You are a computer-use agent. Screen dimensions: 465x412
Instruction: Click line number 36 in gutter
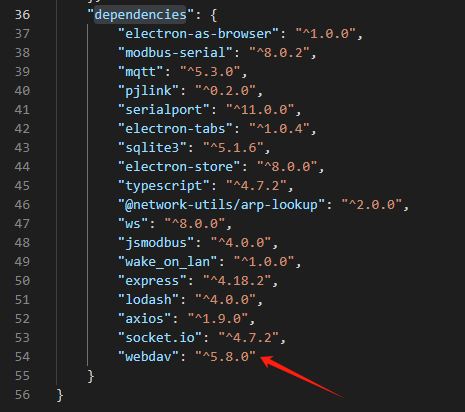[x=22, y=15]
